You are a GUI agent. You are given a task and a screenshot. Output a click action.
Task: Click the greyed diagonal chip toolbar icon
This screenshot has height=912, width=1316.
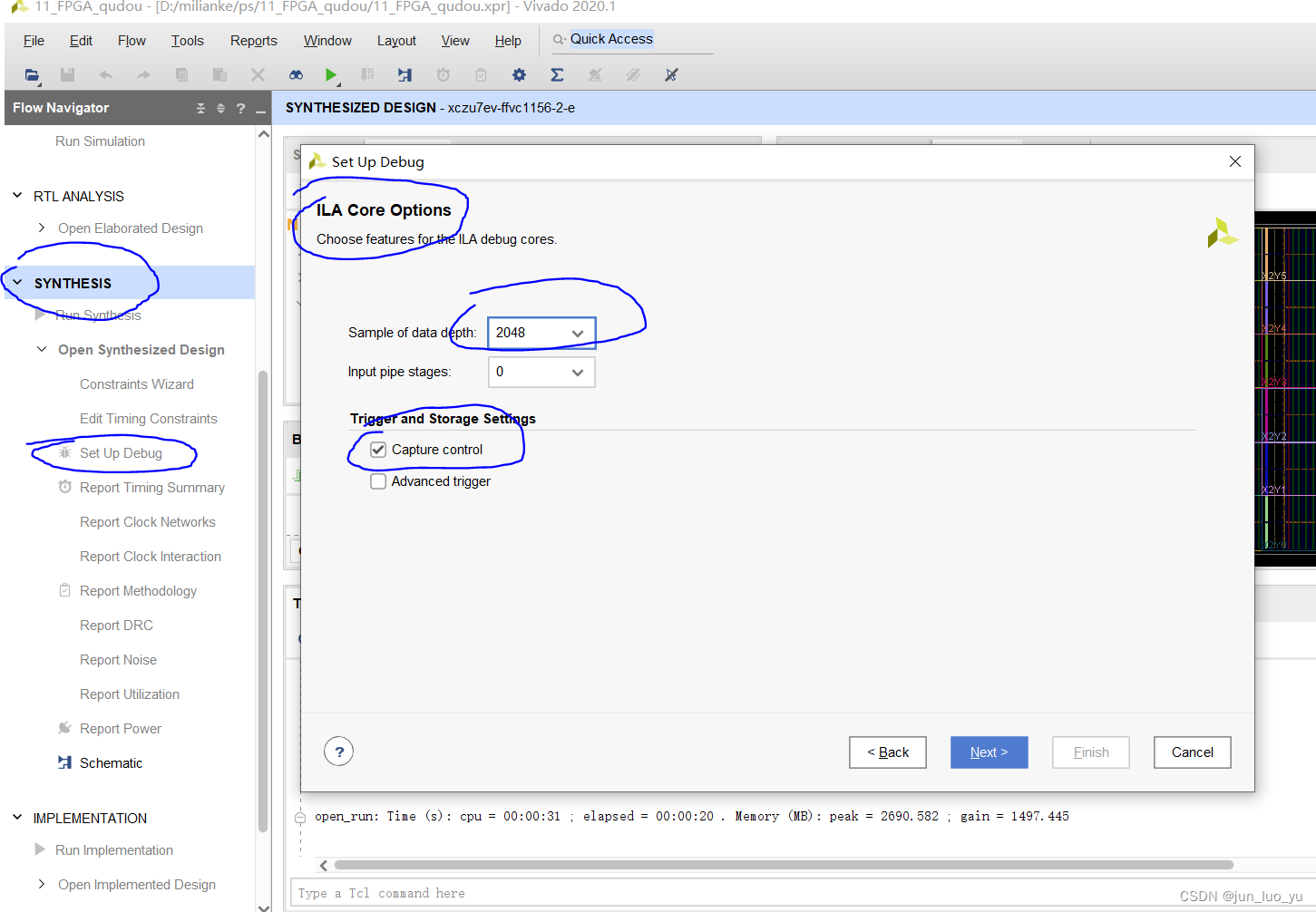tap(633, 75)
